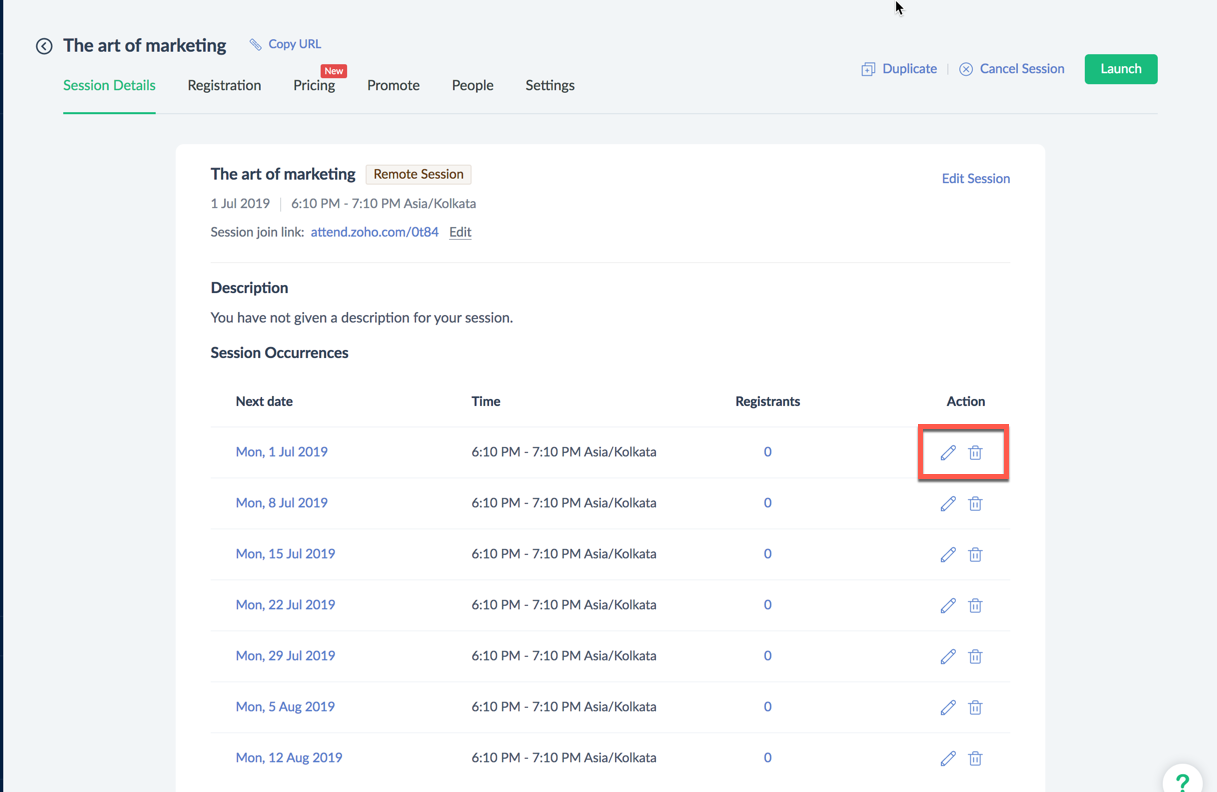Click registrants count 0 for 15 Jul 2019
The height and width of the screenshot is (792, 1217).
(768, 554)
